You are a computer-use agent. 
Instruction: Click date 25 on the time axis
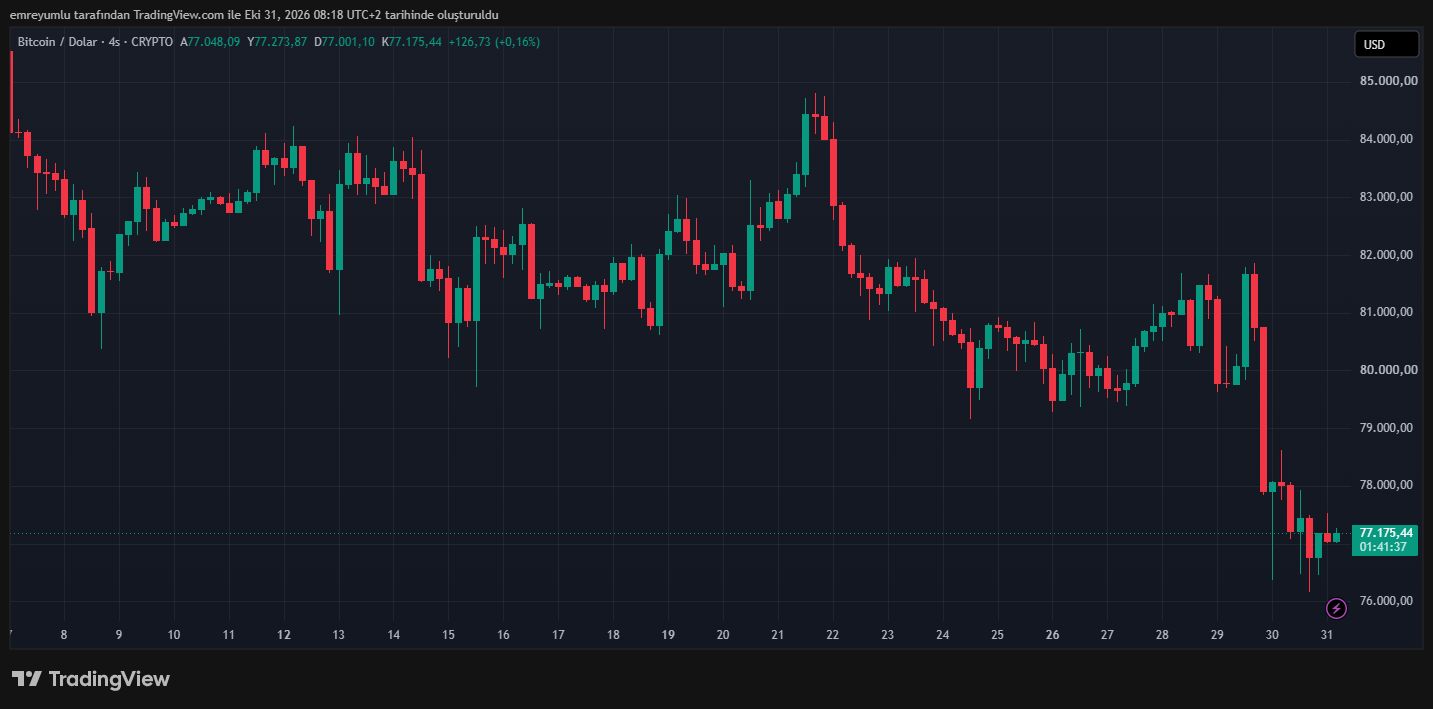998,635
